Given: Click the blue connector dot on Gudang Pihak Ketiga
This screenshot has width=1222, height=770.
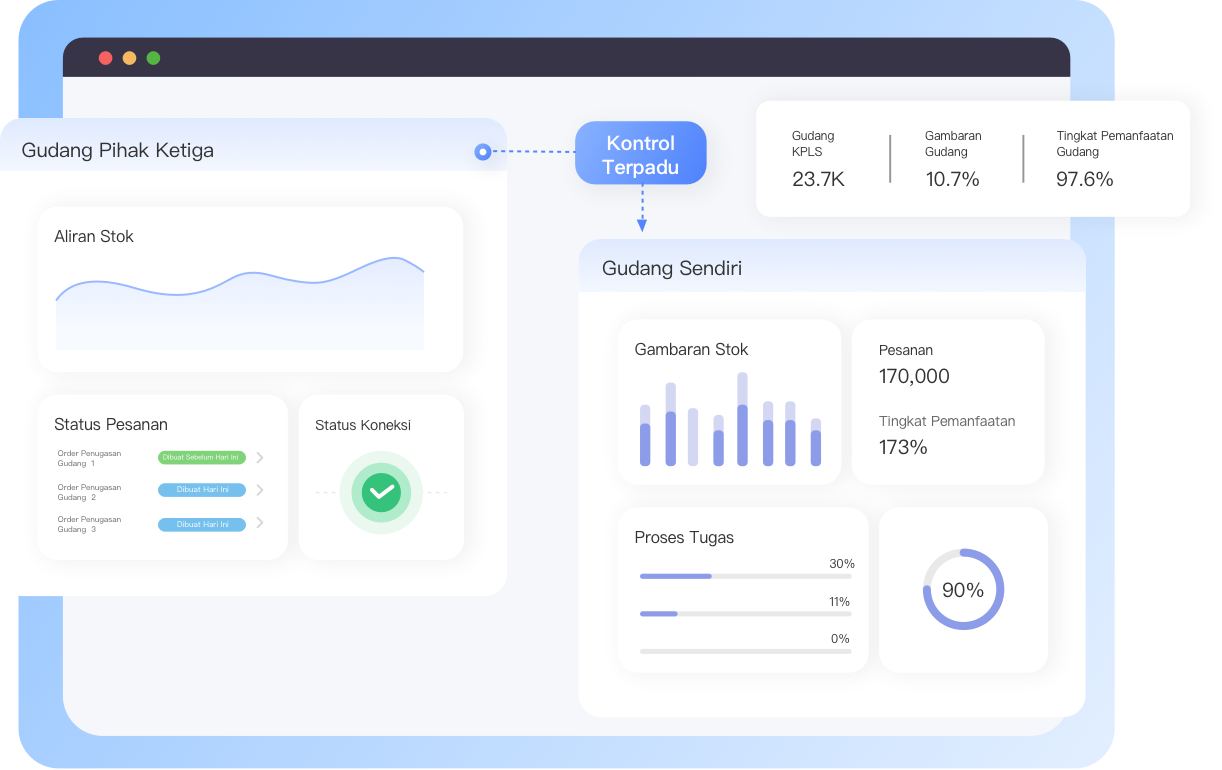Looking at the screenshot, I should pyautogui.click(x=483, y=152).
